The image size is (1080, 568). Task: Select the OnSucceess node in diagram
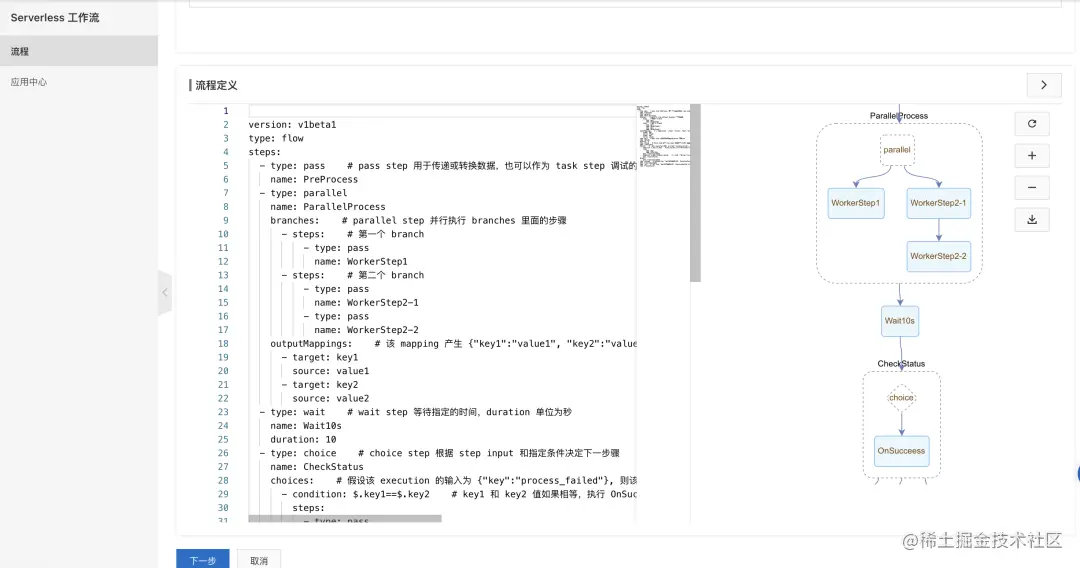point(901,451)
